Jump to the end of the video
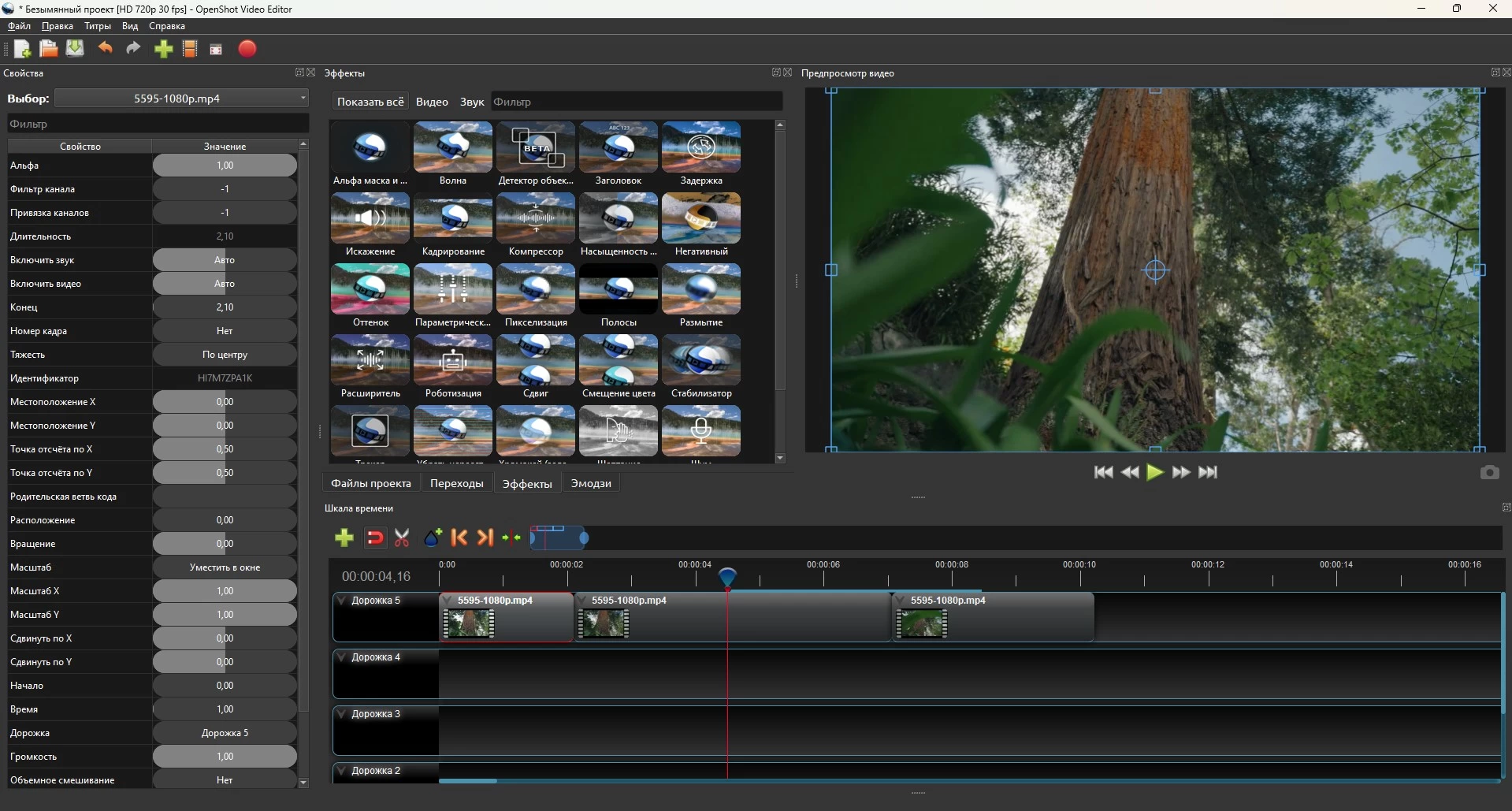 point(1208,472)
